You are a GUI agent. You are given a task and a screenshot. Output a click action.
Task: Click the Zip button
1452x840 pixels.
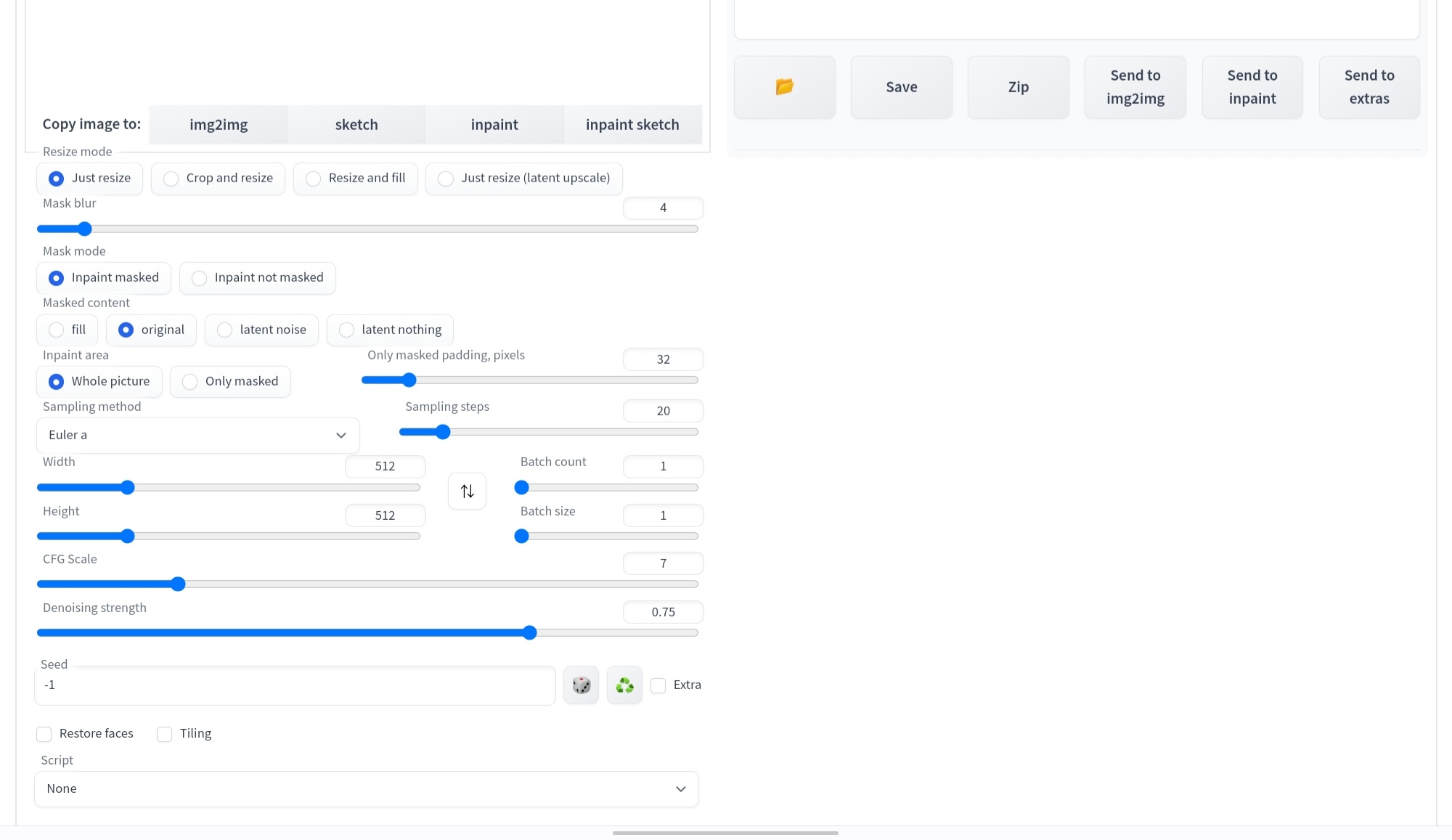tap(1018, 87)
